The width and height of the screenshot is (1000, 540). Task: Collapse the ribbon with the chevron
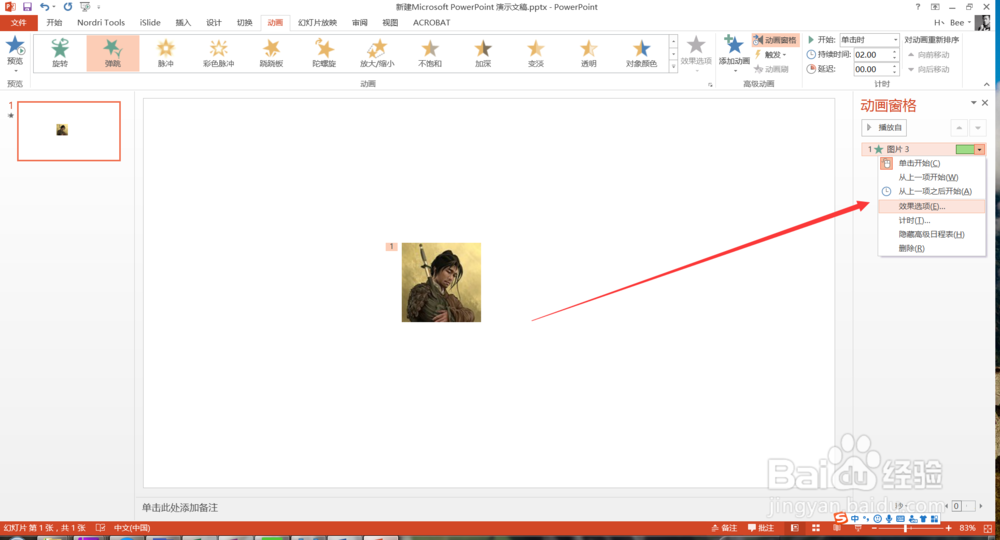[x=987, y=84]
